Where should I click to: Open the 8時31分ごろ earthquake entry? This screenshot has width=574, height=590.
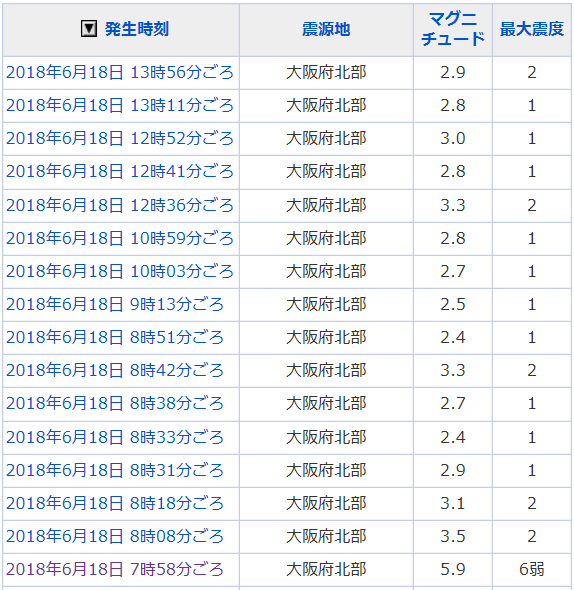click(115, 471)
